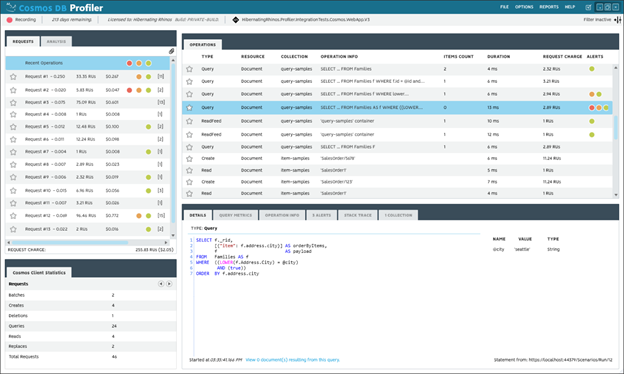Image resolution: width=624 pixels, height=374 pixels.
Task: Click the red alert dot on the highlighted operation row
Action: pyautogui.click(x=592, y=108)
